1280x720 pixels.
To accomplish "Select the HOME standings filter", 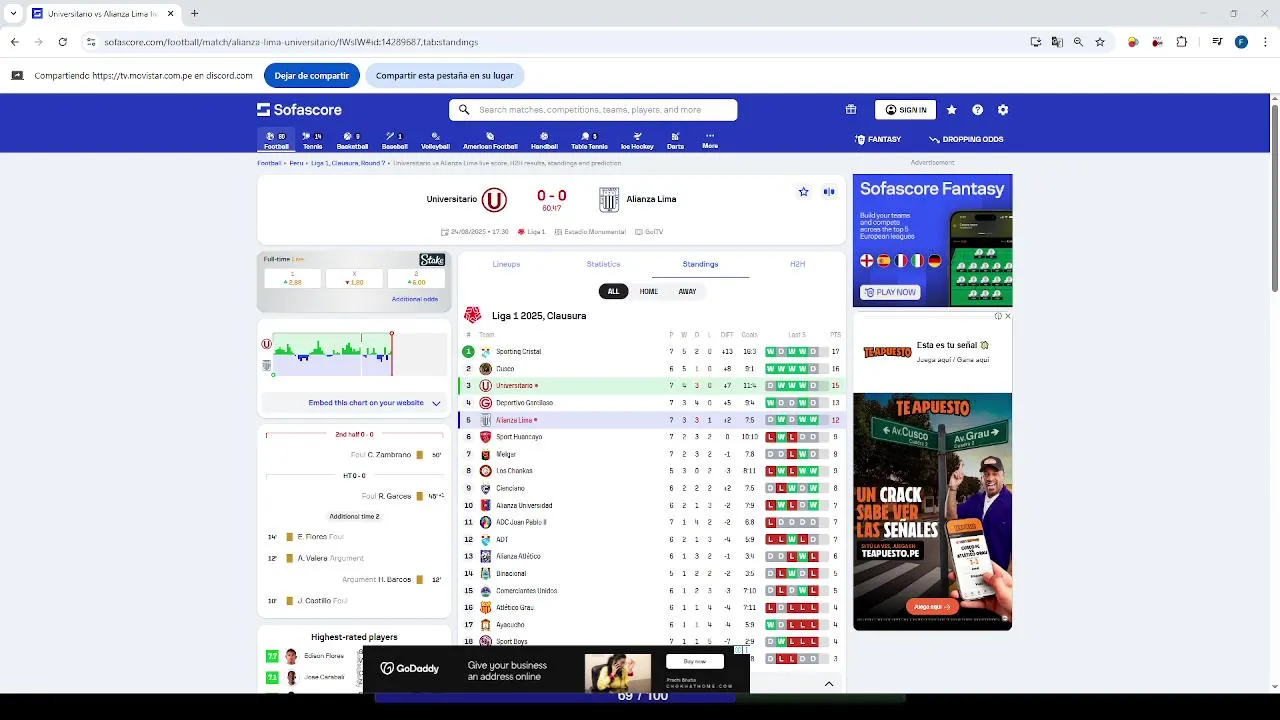I will tap(649, 291).
